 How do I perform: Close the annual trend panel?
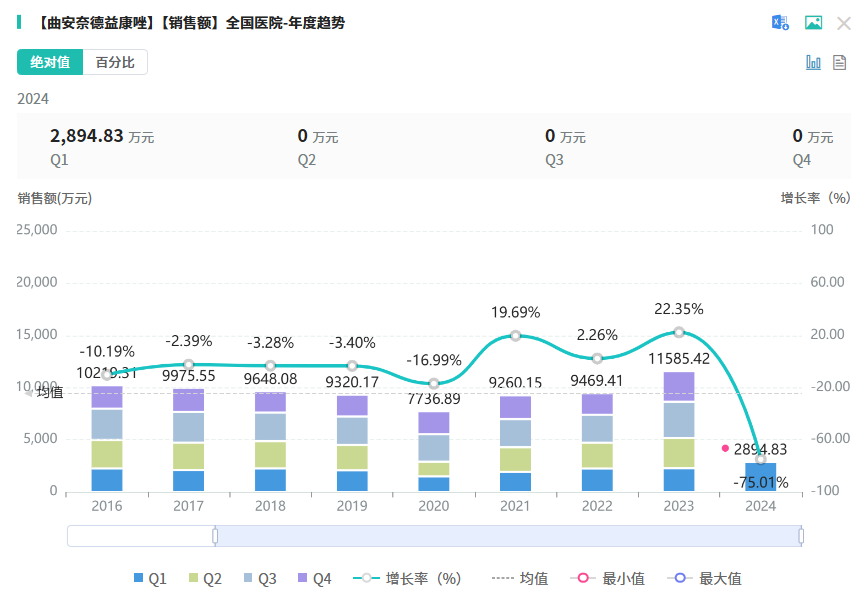pyautogui.click(x=843, y=23)
